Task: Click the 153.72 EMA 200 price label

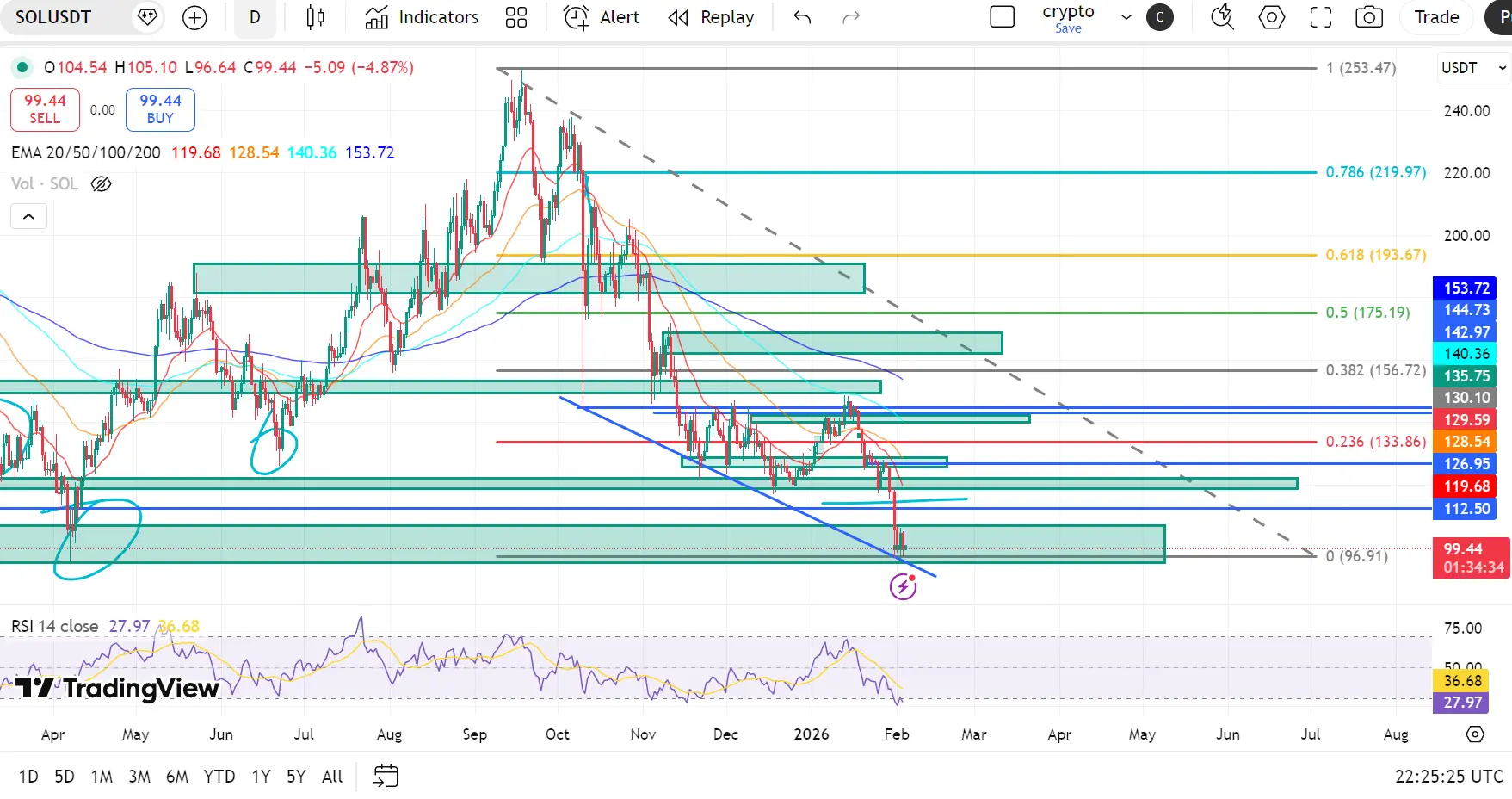Action: pos(1465,288)
